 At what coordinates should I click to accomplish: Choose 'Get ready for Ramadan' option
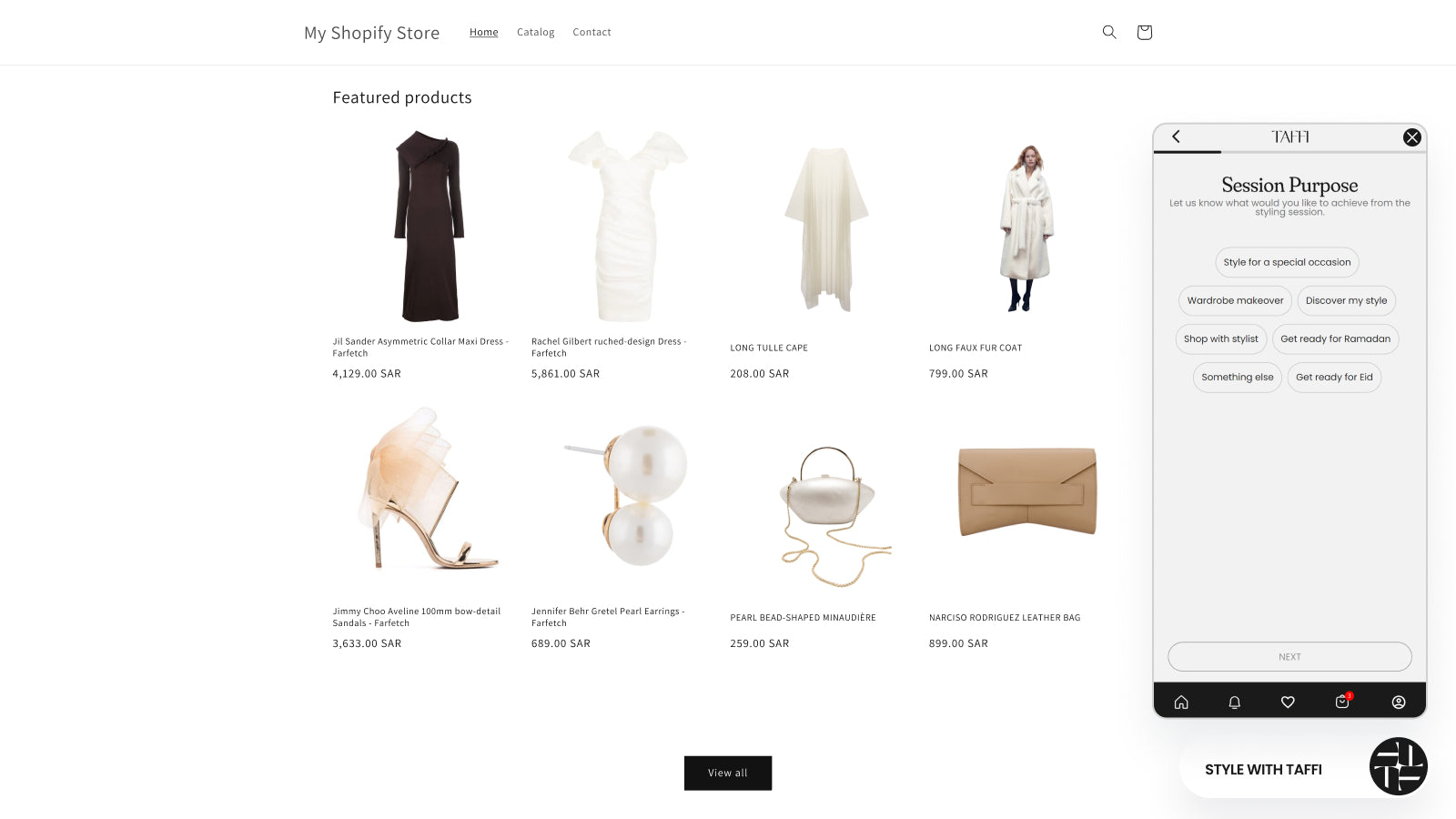pyautogui.click(x=1335, y=339)
